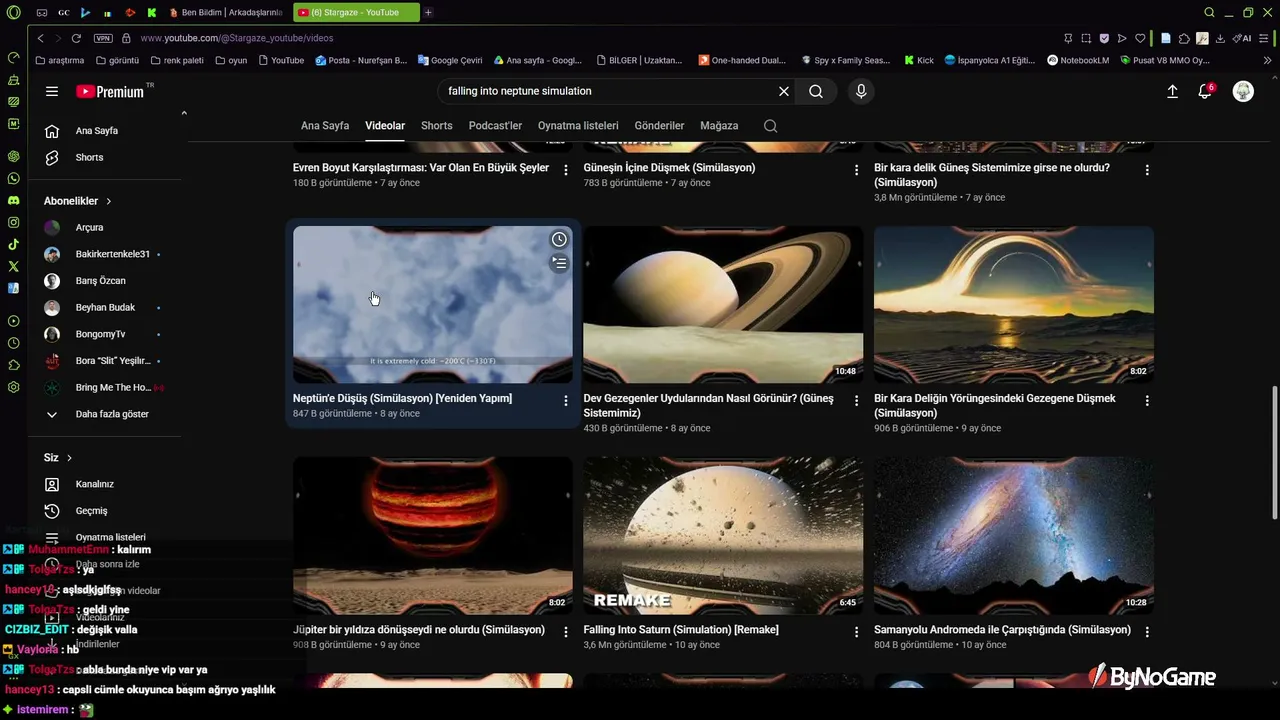Open browser settings gear in Opera sidebar
Image resolution: width=1280 pixels, height=720 pixels.
[x=13, y=387]
